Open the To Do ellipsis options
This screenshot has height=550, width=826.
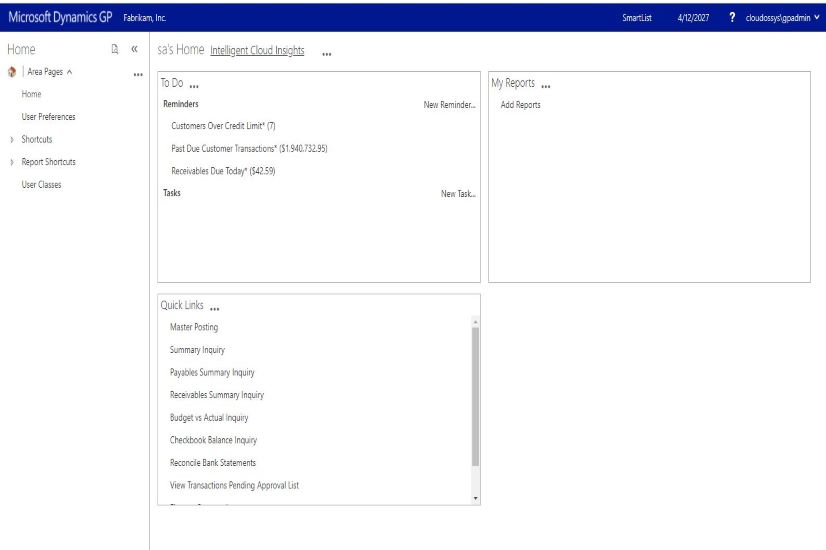click(194, 86)
